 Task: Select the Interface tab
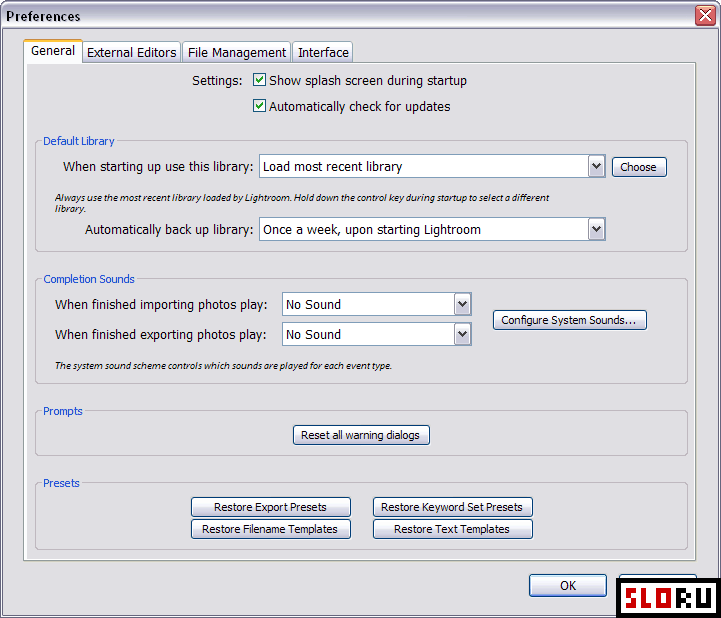coord(323,52)
